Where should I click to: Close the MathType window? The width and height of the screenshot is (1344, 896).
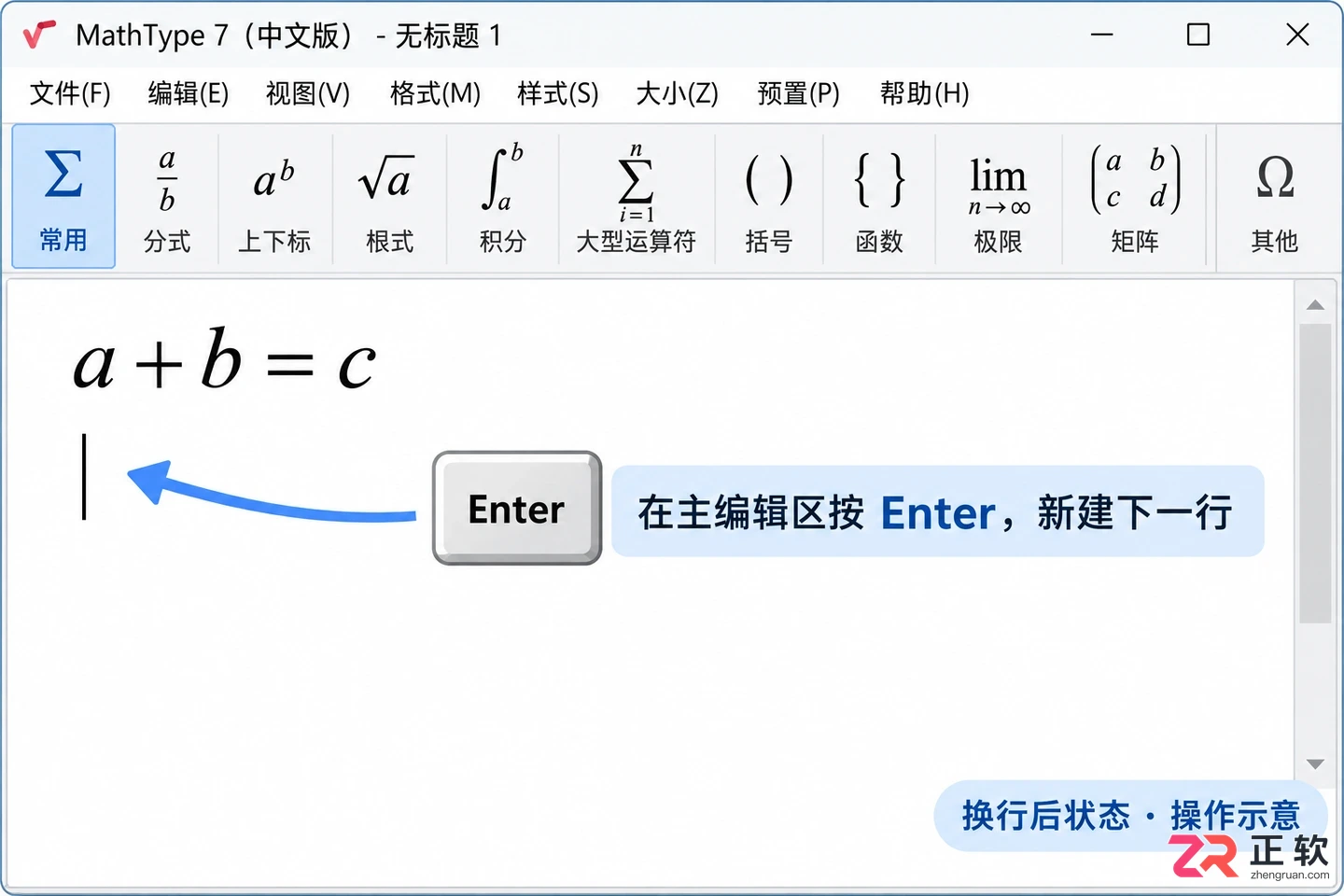(x=1297, y=35)
